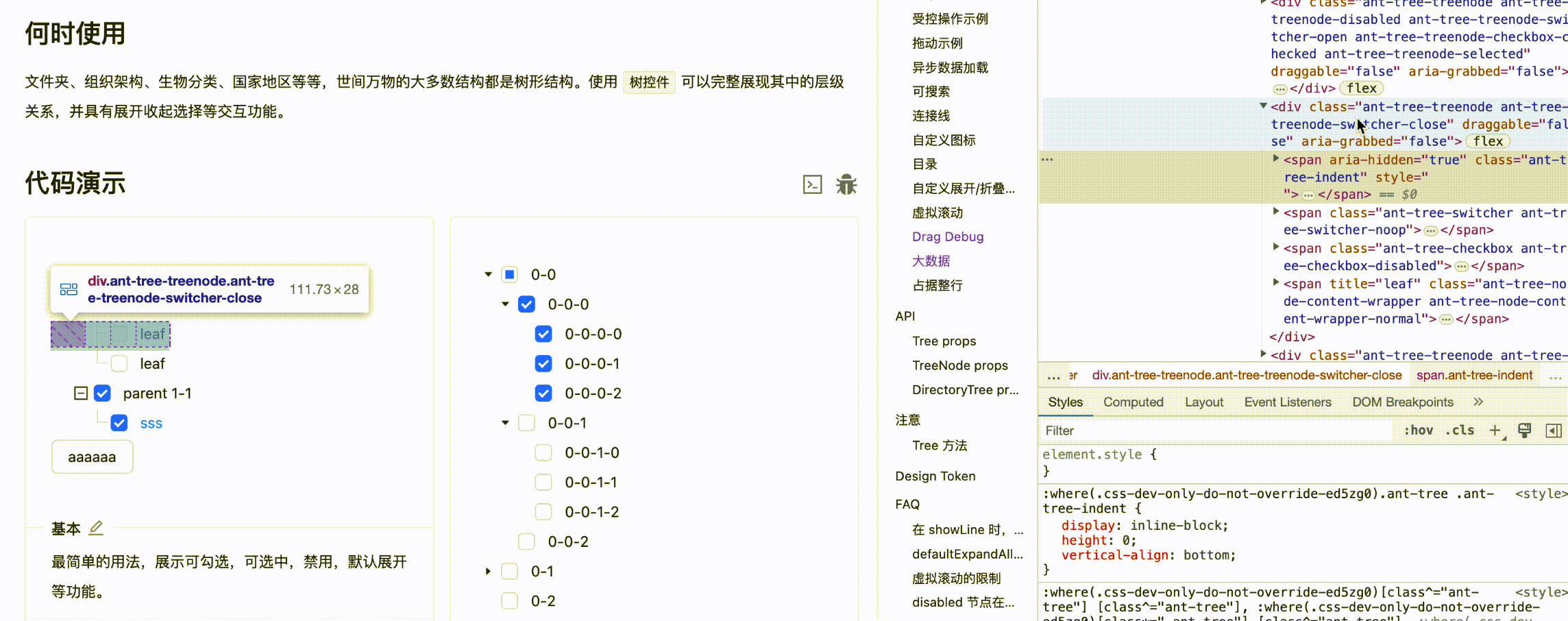Click the styles Filter input field
Viewport: 1568px width, 621px height.
point(1216,430)
